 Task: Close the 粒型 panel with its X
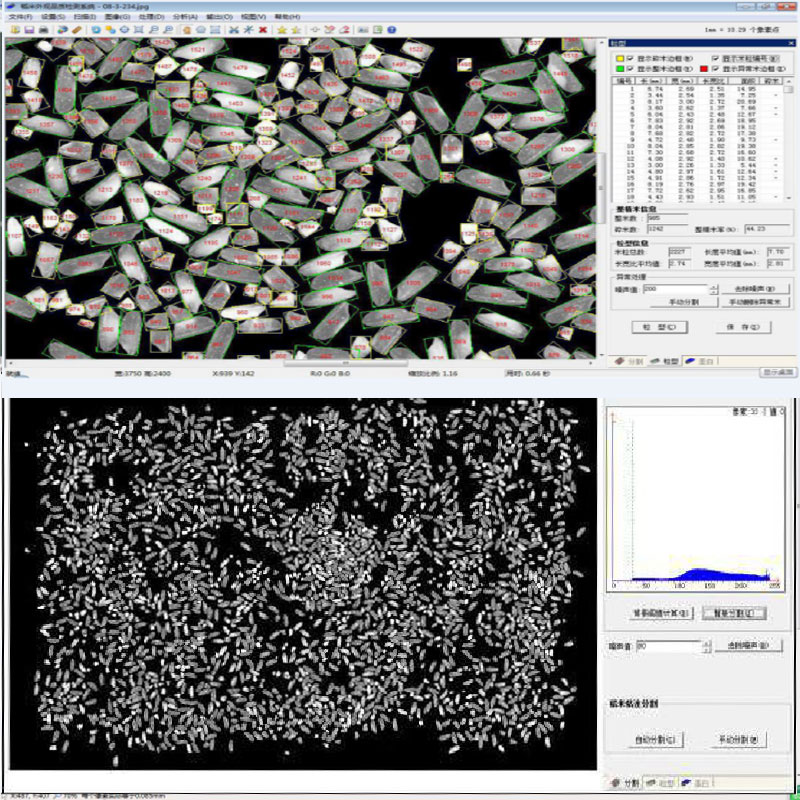(791, 43)
